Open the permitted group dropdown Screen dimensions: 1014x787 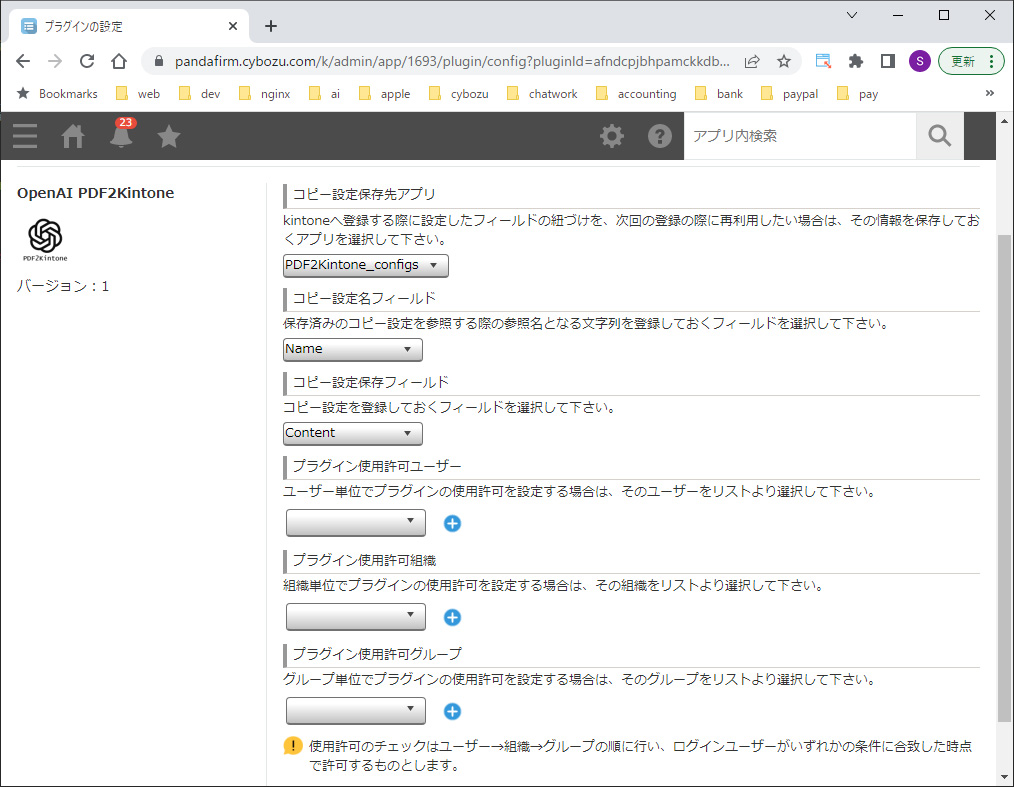tap(356, 710)
